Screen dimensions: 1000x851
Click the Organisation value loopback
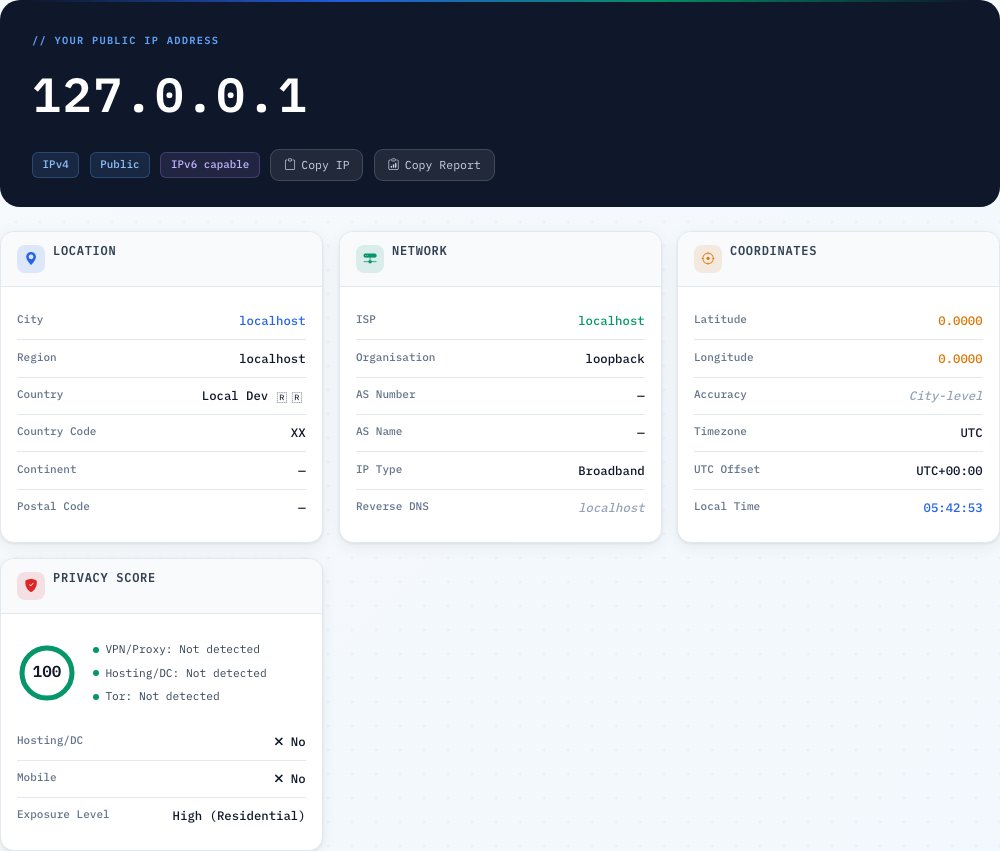[615, 359]
